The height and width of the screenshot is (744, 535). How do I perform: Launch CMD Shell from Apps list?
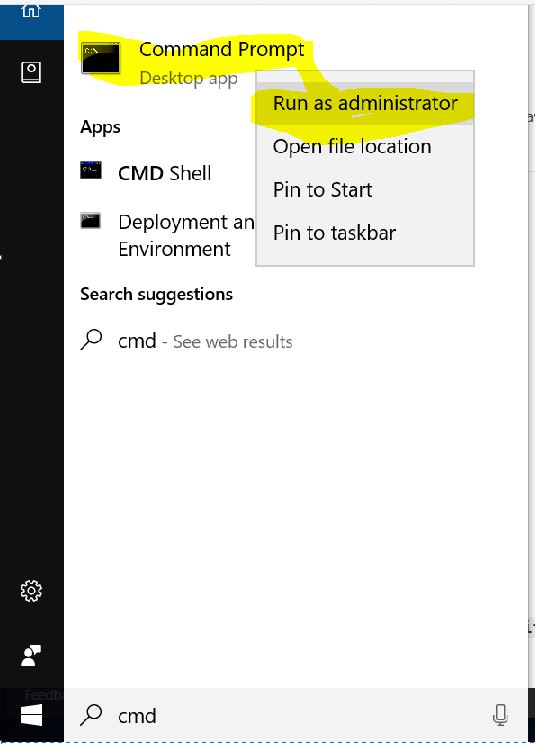pyautogui.click(x=165, y=173)
